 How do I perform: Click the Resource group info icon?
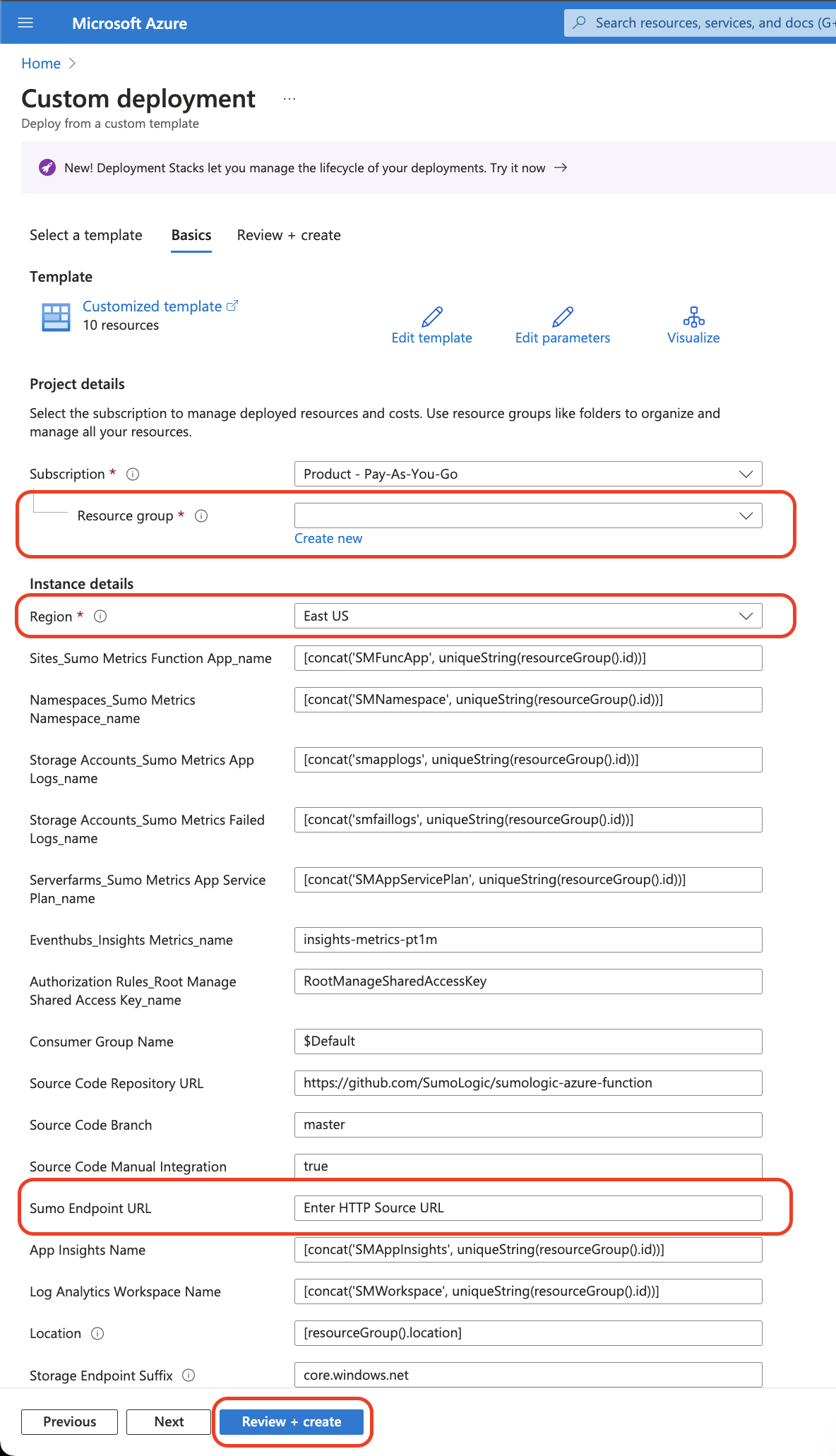[x=201, y=516]
